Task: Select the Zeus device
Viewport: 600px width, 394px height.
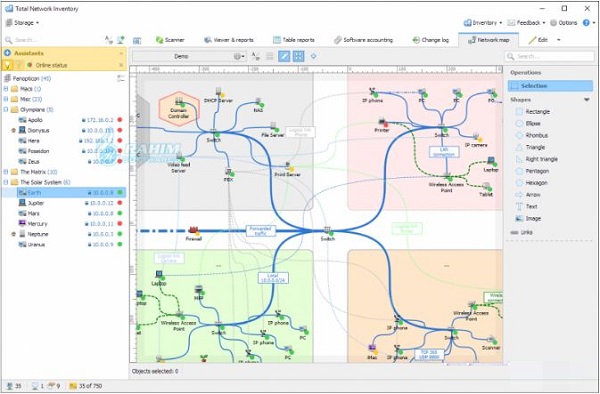Action: click(71, 161)
